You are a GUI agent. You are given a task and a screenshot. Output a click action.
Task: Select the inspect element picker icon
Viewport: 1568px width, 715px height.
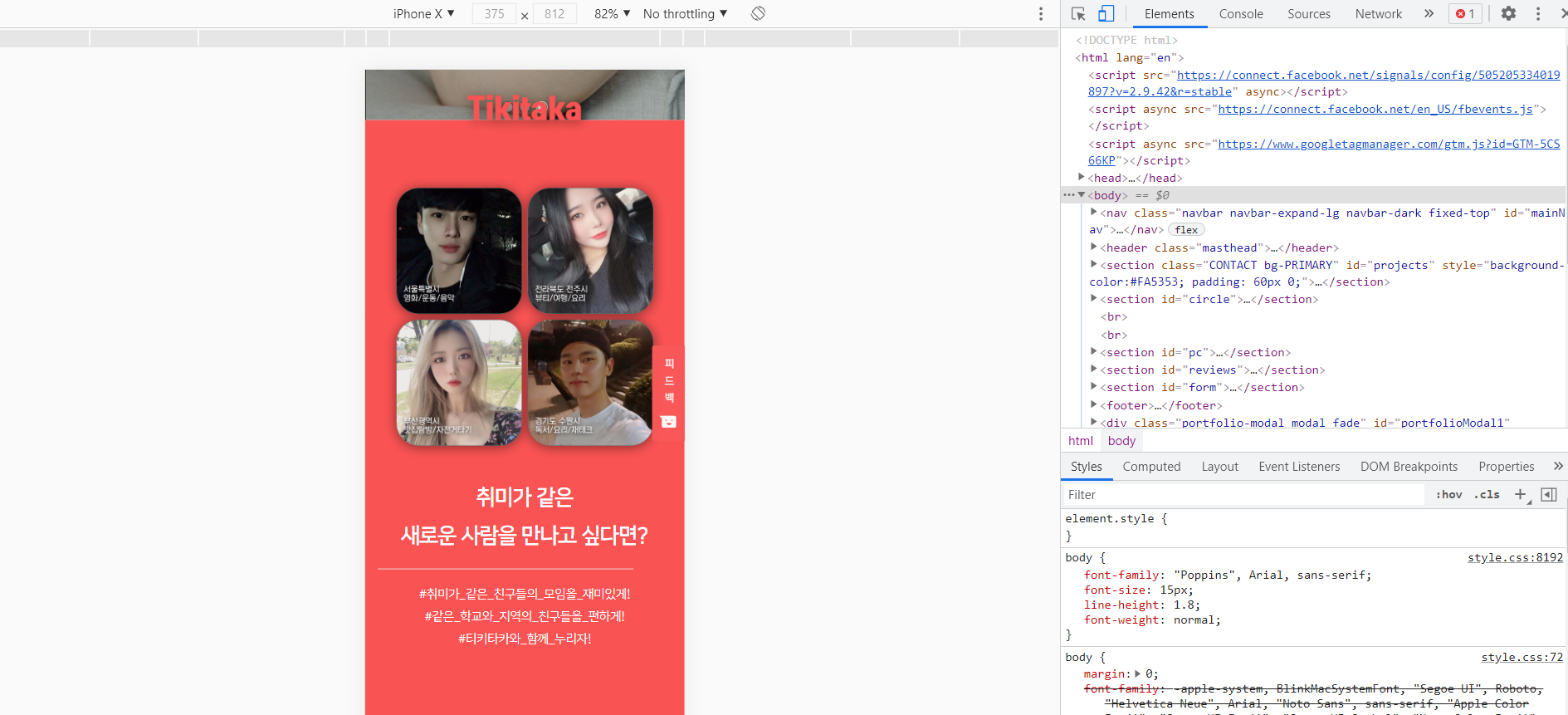point(1078,13)
